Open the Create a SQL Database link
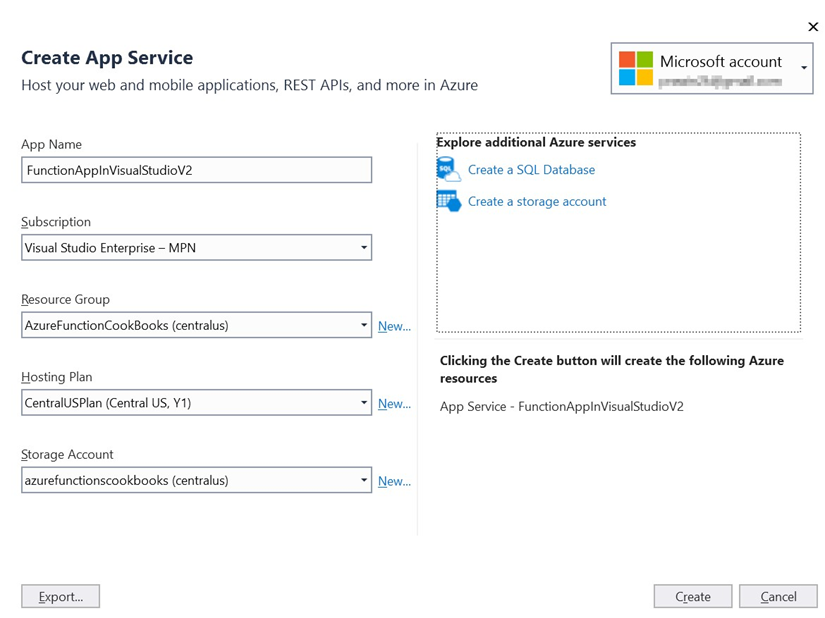The image size is (825, 618). (531, 170)
